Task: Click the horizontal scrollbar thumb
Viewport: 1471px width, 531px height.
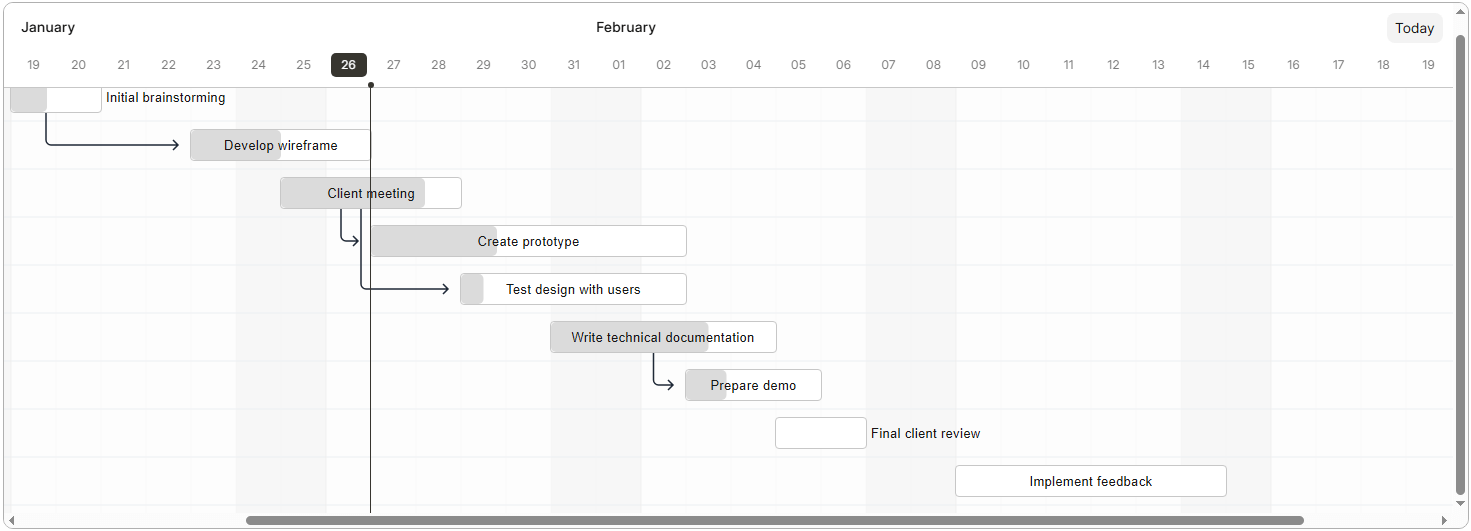Action: click(775, 520)
